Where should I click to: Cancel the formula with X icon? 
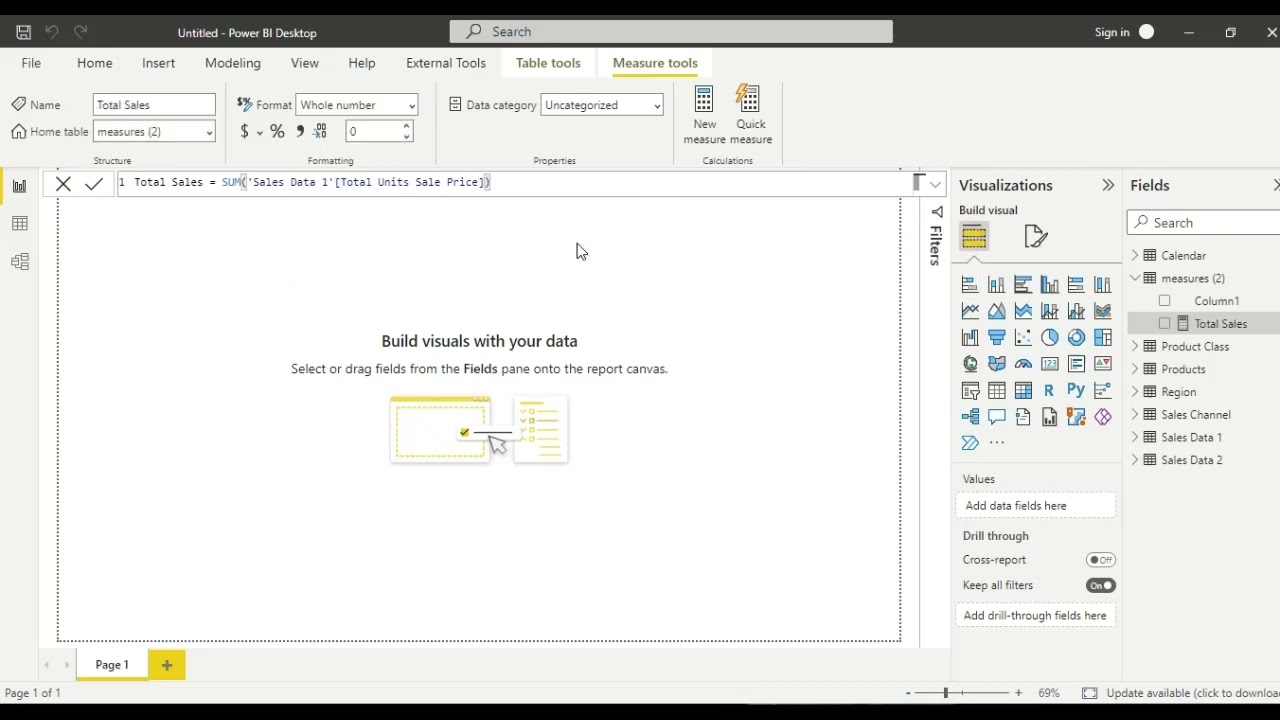coord(63,184)
